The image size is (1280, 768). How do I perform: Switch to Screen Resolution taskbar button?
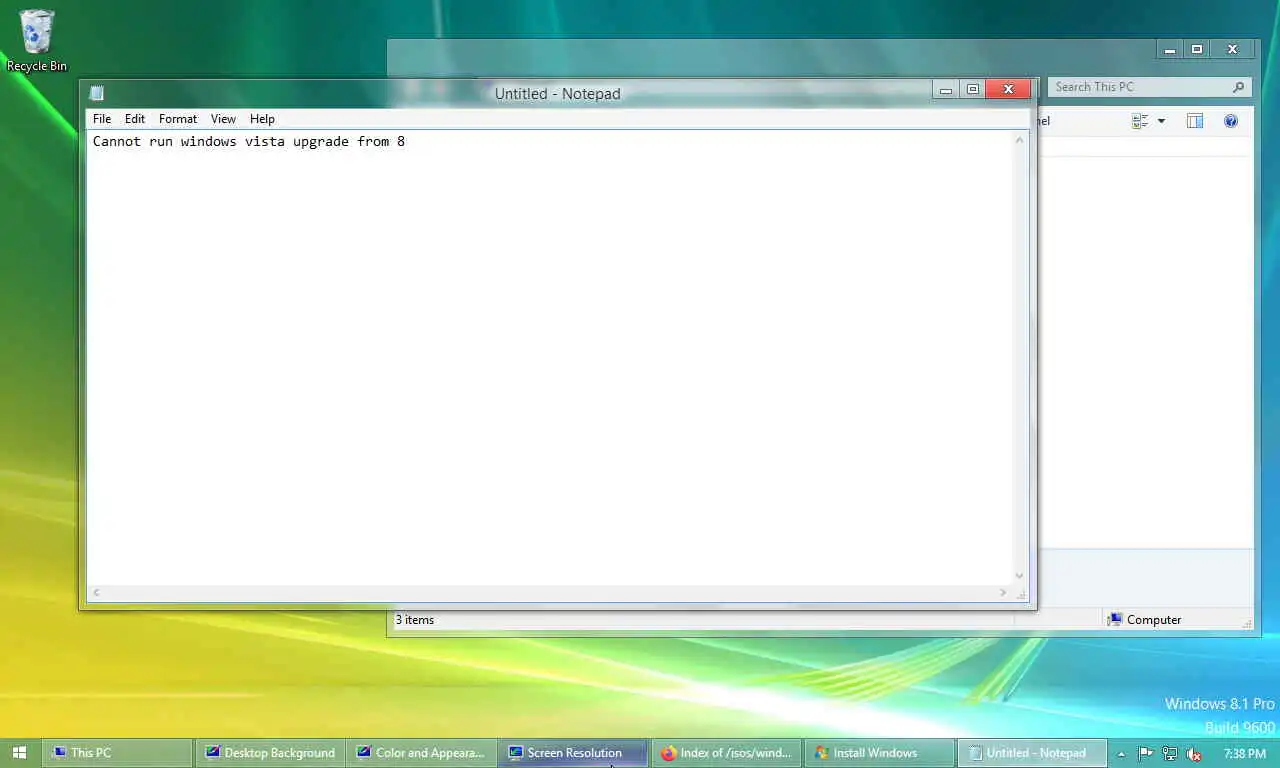(574, 753)
